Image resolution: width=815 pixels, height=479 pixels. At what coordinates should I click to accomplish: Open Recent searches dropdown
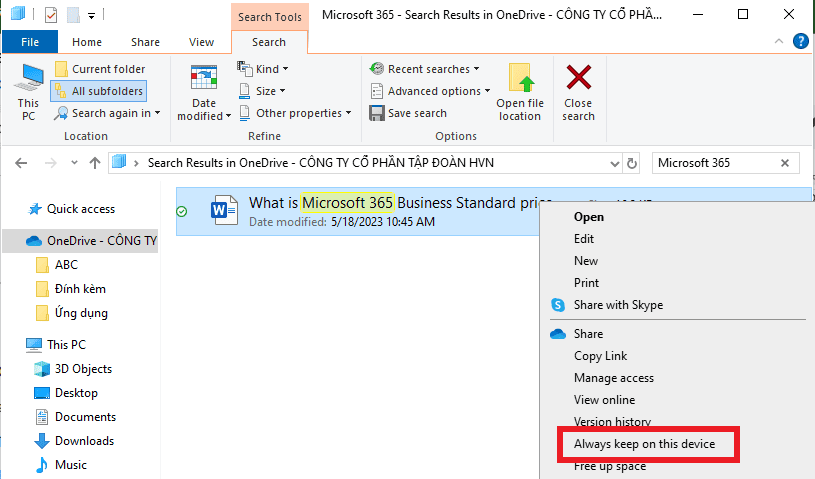pyautogui.click(x=424, y=69)
